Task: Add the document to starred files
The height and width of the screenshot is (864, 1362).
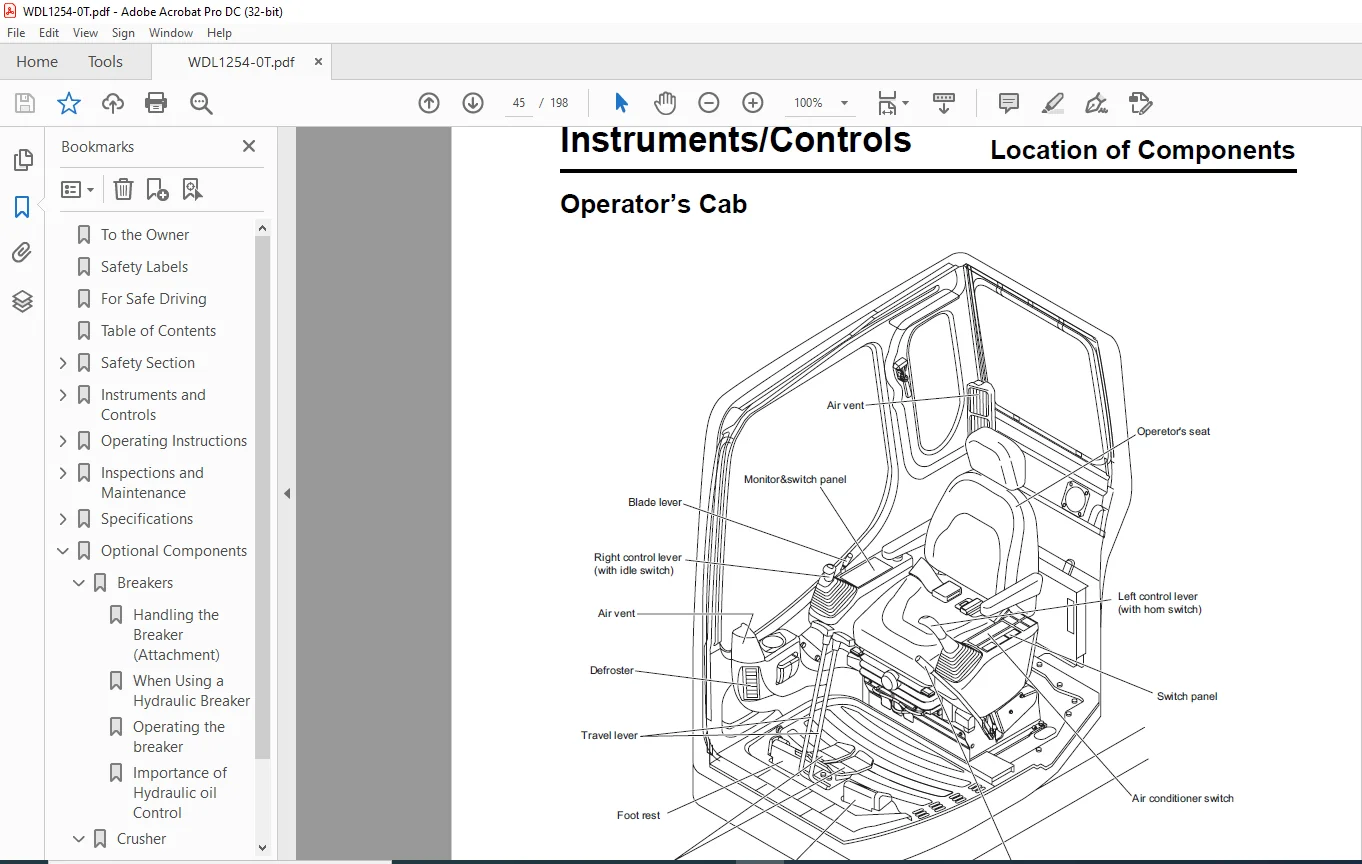Action: pos(68,103)
